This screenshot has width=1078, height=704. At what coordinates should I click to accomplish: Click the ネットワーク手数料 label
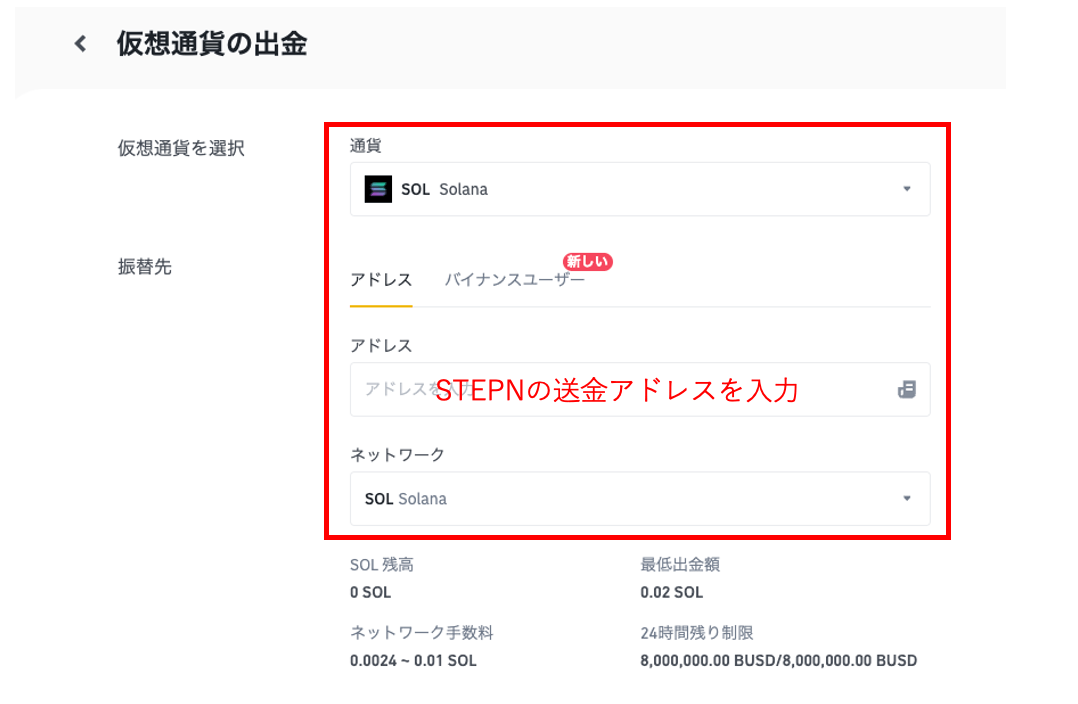click(x=421, y=633)
